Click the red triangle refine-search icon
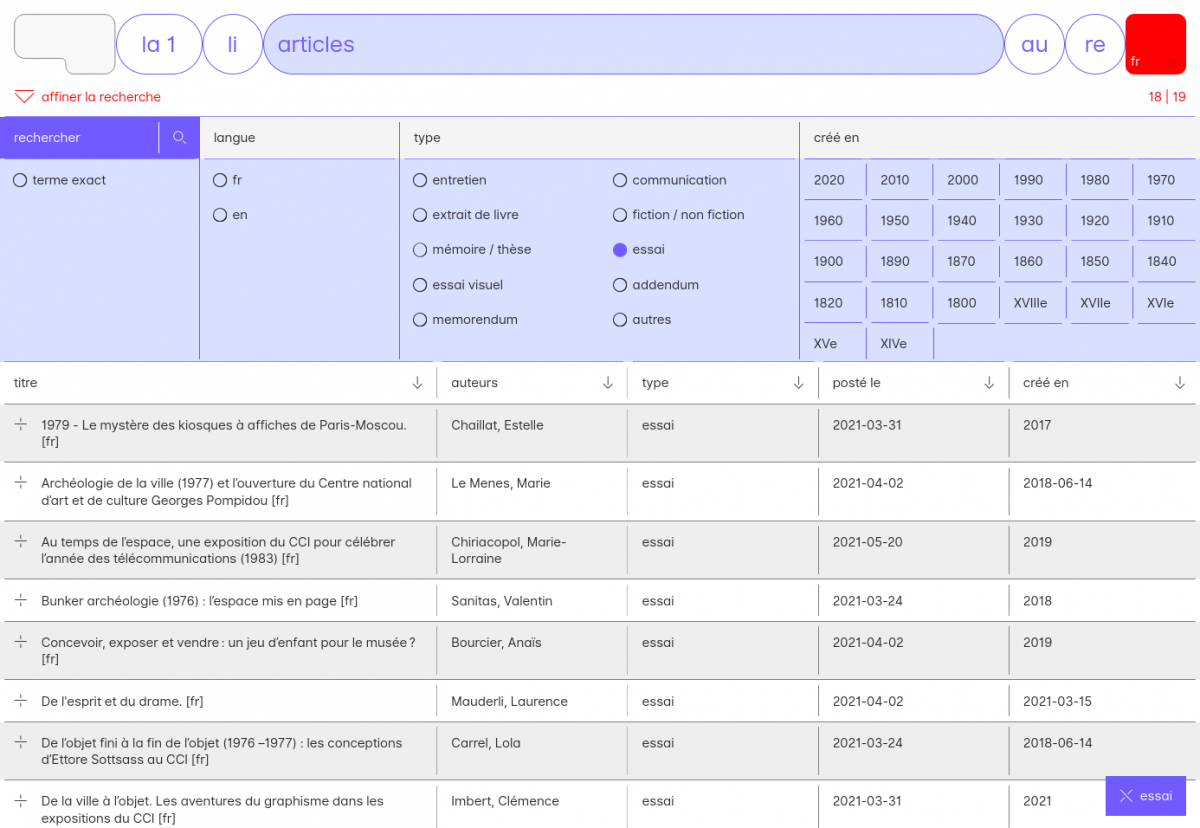 tap(24, 97)
